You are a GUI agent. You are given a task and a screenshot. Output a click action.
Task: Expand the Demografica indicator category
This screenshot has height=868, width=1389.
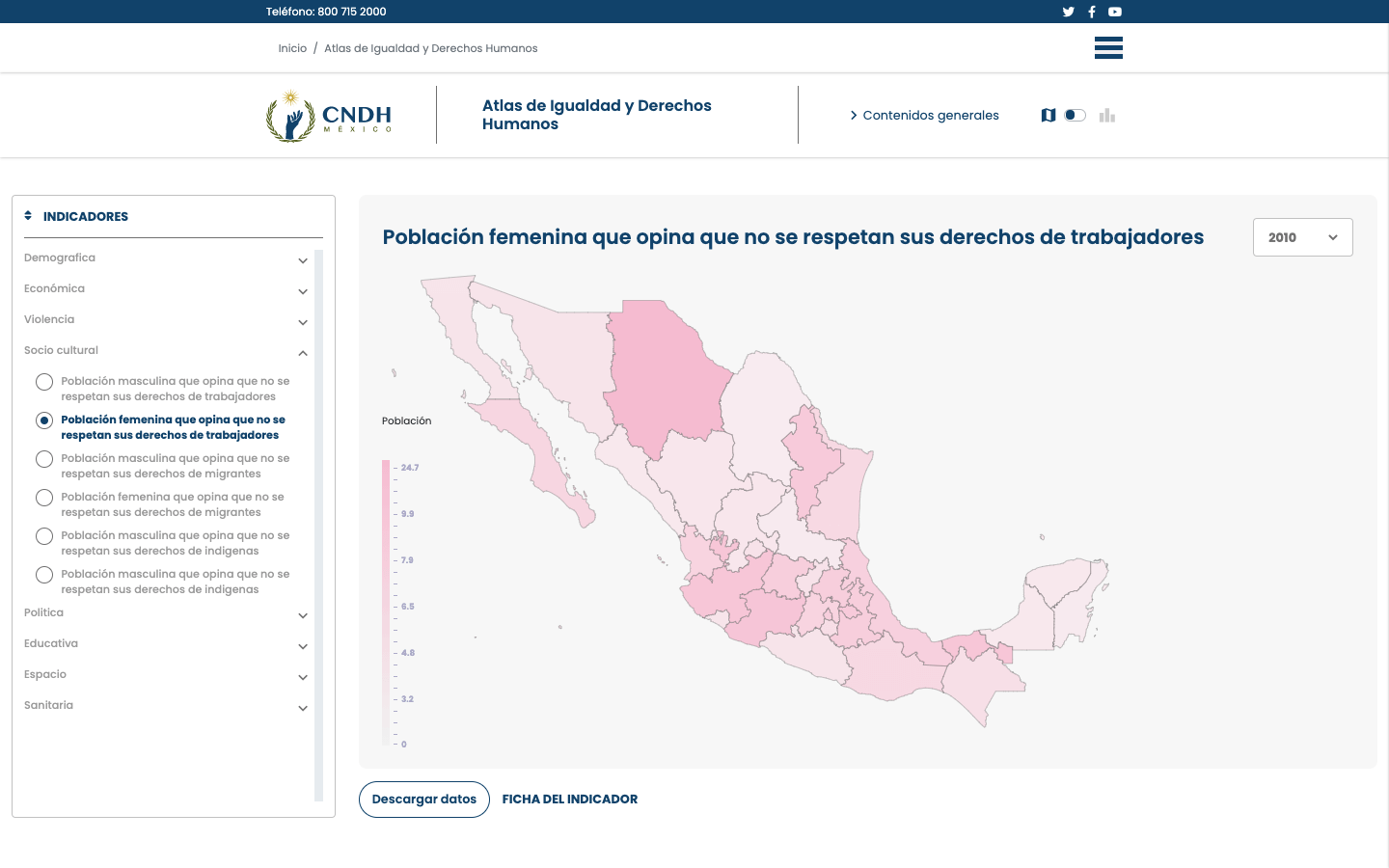pyautogui.click(x=303, y=260)
